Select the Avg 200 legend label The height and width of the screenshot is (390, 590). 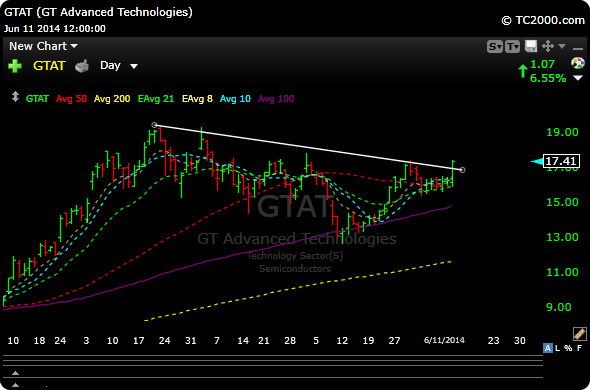[112, 99]
